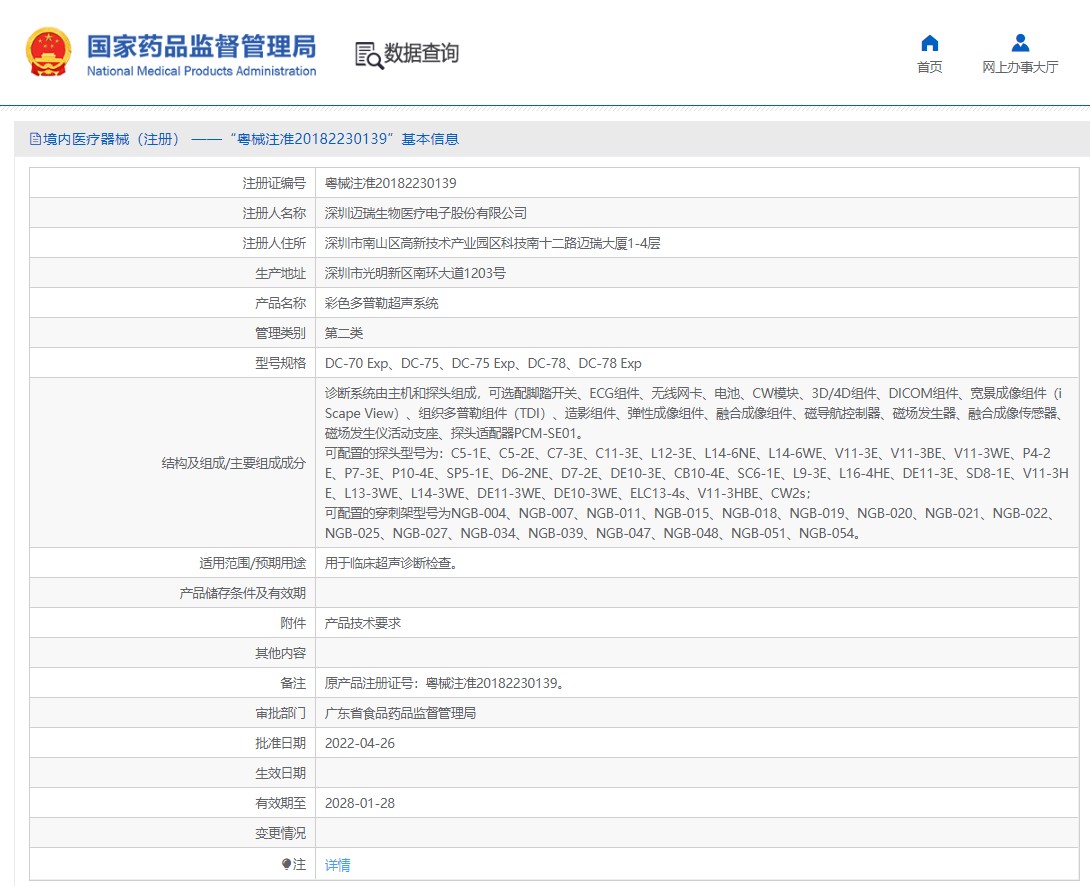Click the expiry date 2028-01-28
This screenshot has width=1090, height=886.
(x=359, y=803)
